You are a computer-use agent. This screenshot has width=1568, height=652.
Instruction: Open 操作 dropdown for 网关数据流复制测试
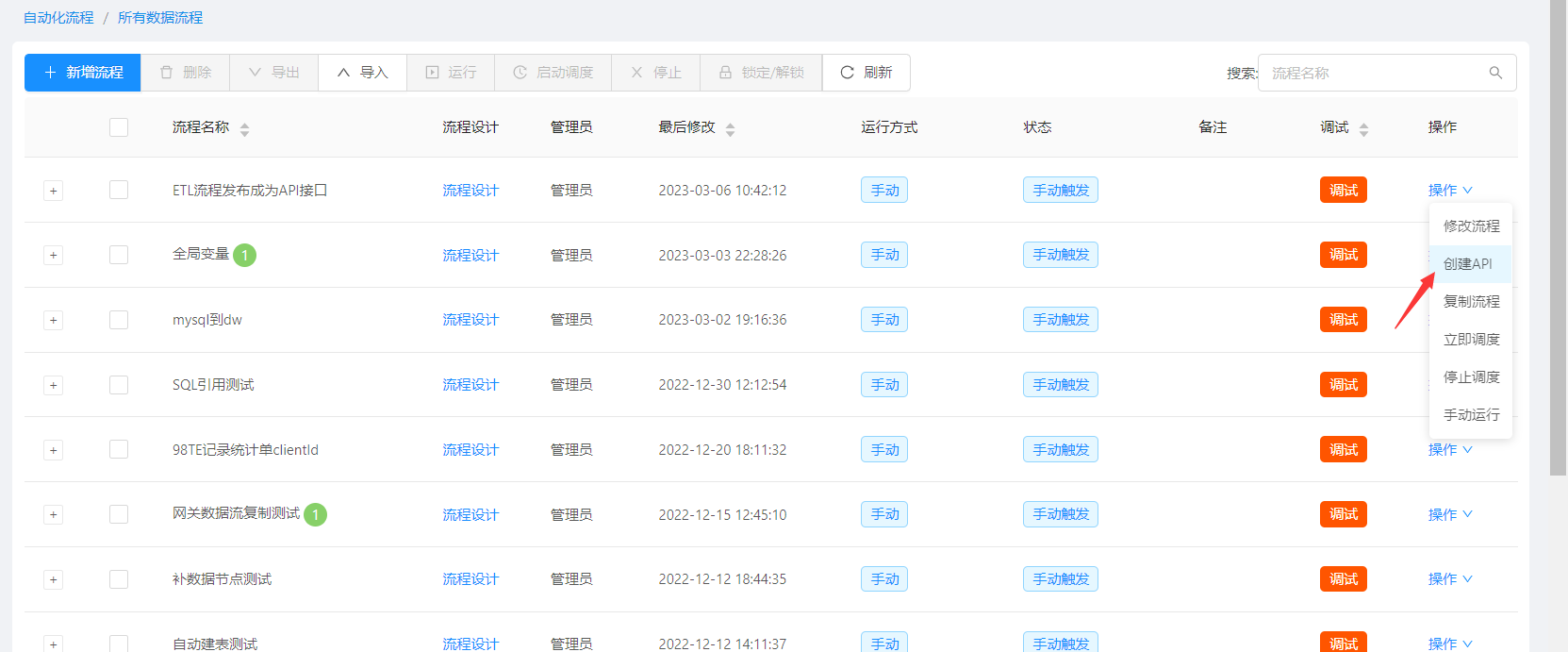point(1450,514)
